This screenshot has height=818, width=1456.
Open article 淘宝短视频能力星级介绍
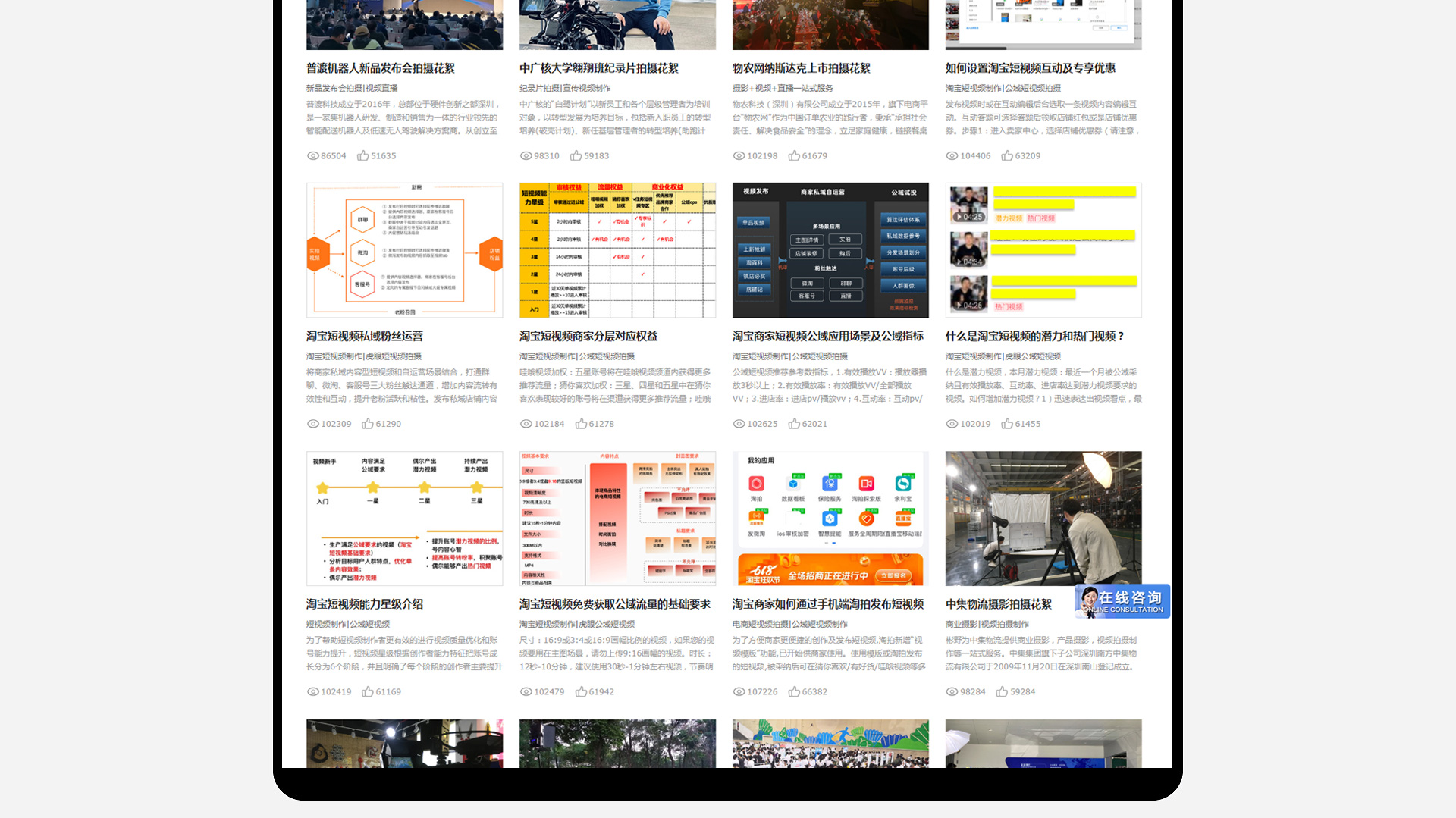pyautogui.click(x=365, y=604)
